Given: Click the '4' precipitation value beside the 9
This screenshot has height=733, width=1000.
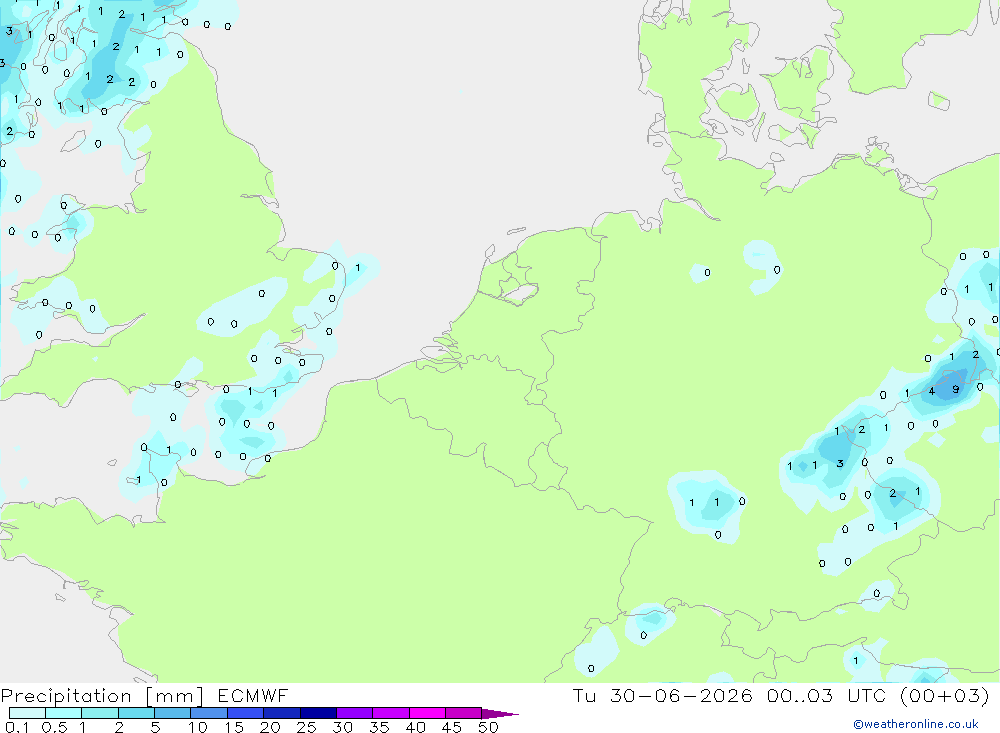Looking at the screenshot, I should [932, 391].
